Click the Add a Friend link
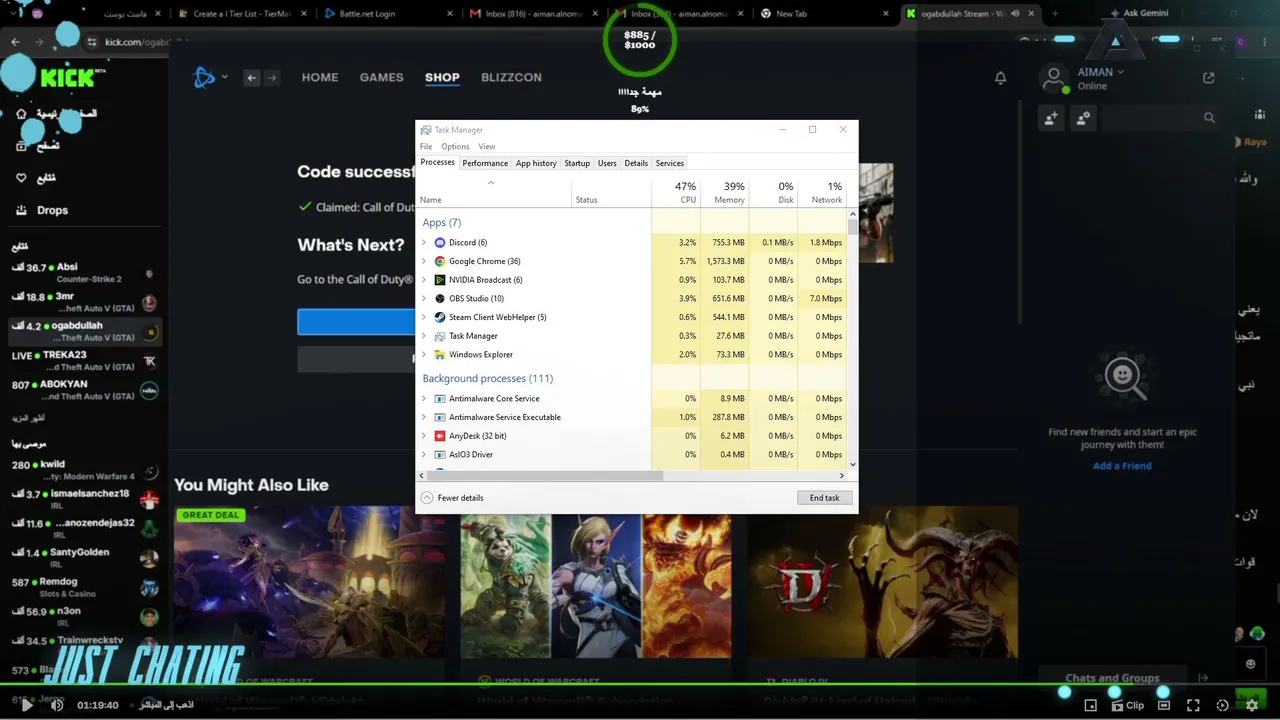 [x=1122, y=466]
